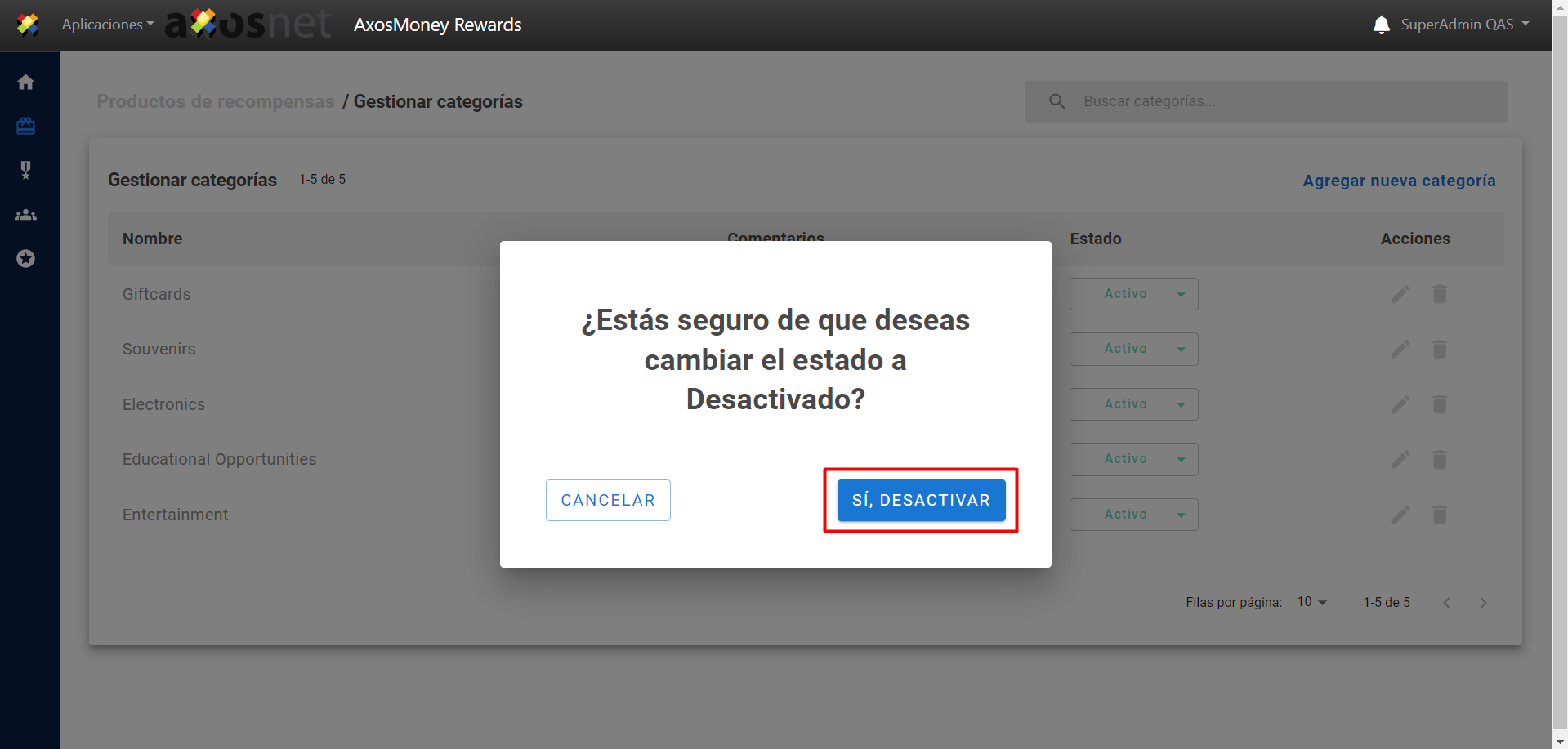Expand Educational Opportunities status dropdown
This screenshot has height=749, width=1568.
tap(1133, 459)
